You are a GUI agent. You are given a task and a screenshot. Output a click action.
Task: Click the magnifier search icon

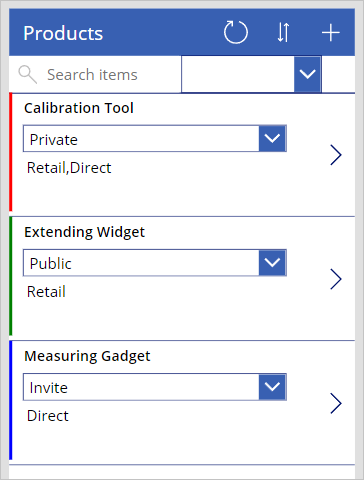tap(27, 74)
